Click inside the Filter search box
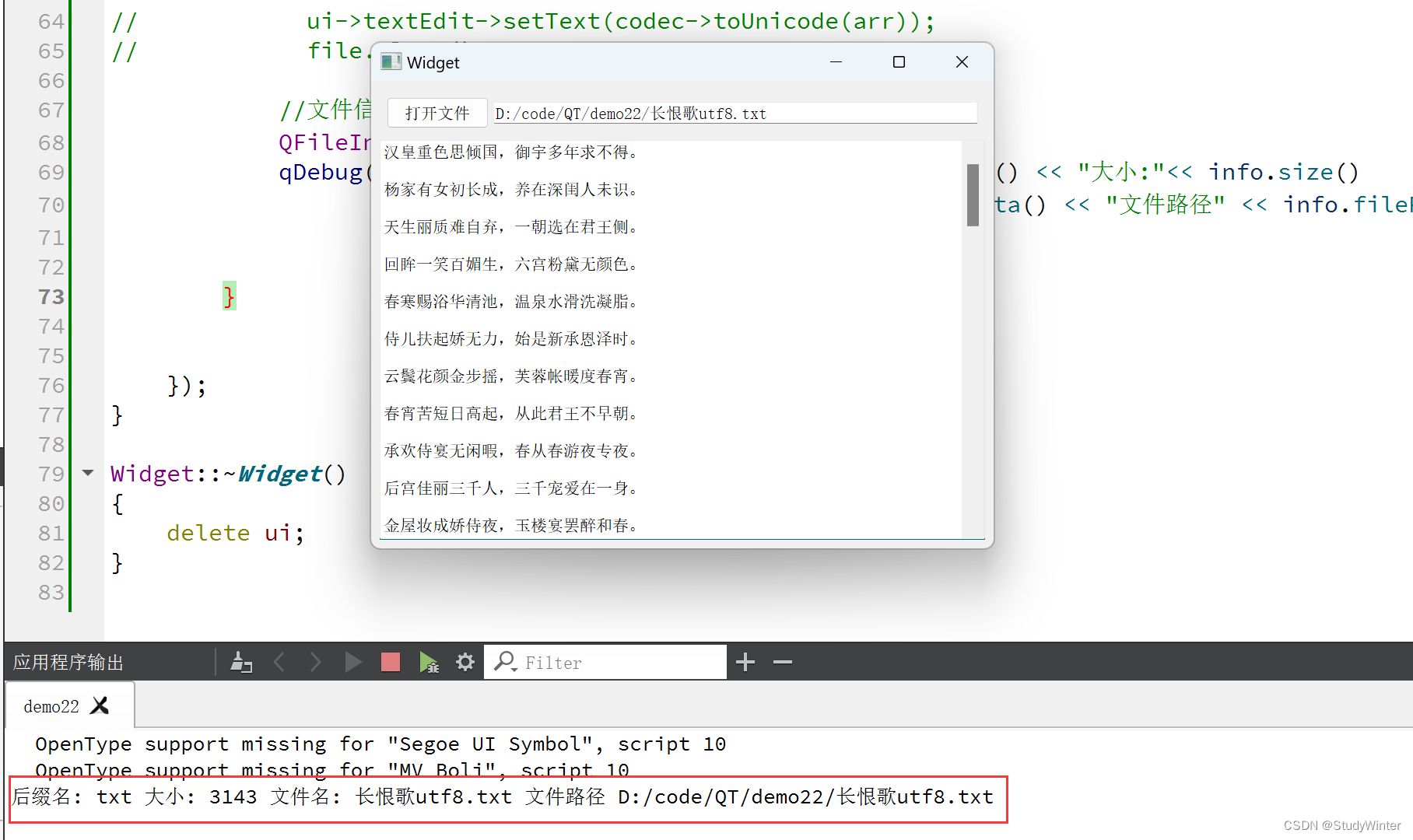 615,662
